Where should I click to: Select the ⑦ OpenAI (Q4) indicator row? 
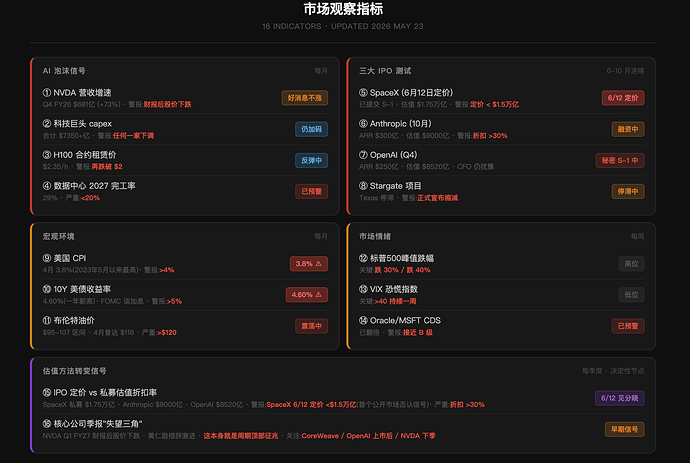(501, 160)
